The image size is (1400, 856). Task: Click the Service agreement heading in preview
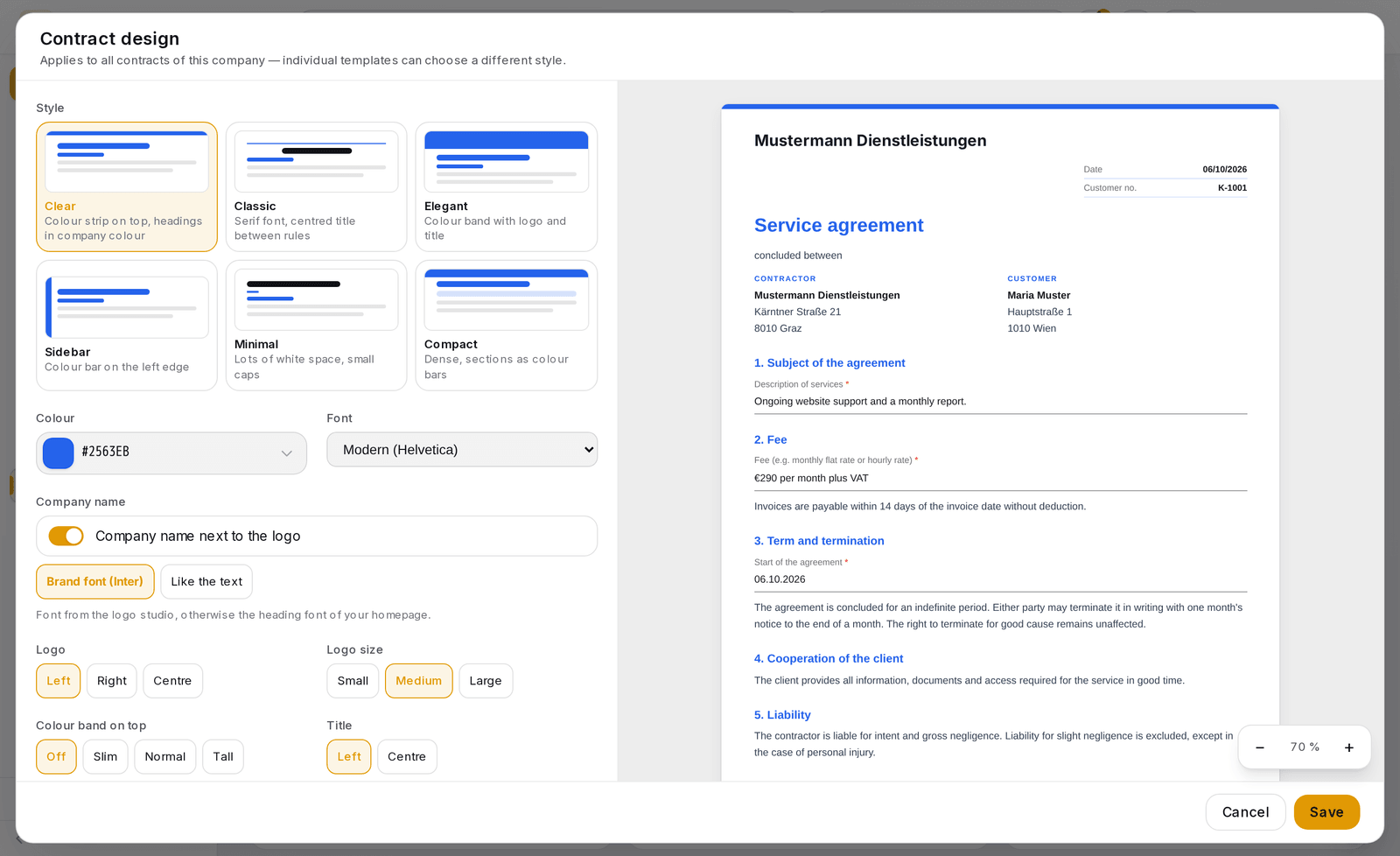(x=838, y=226)
